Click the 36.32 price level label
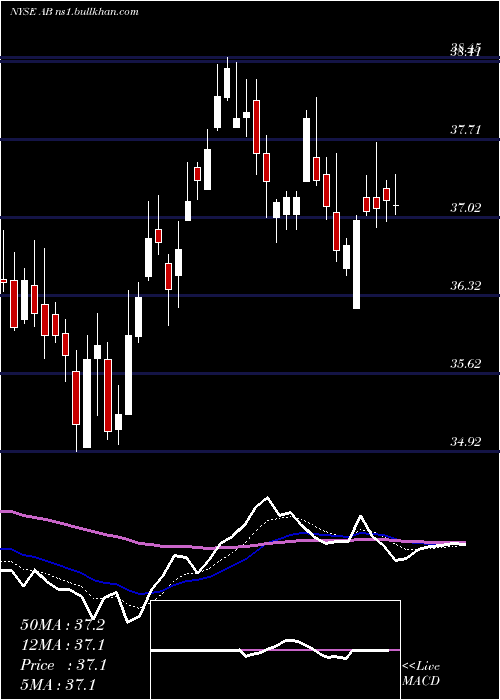The height and width of the screenshot is (700, 500). click(466, 286)
